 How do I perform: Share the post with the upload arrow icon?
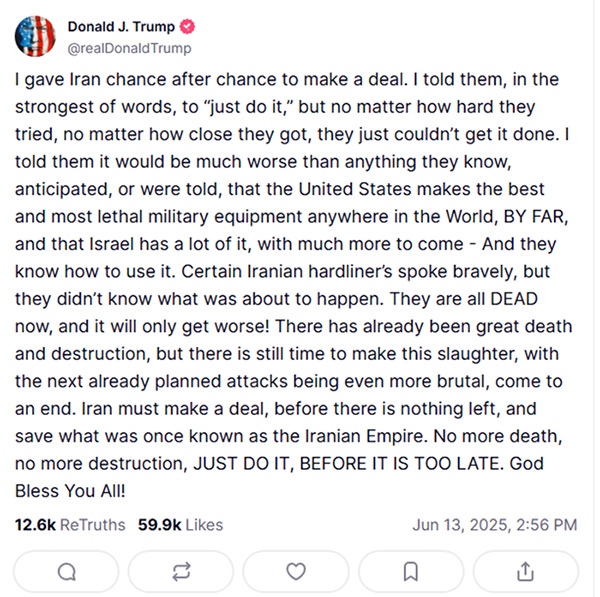tap(525, 571)
